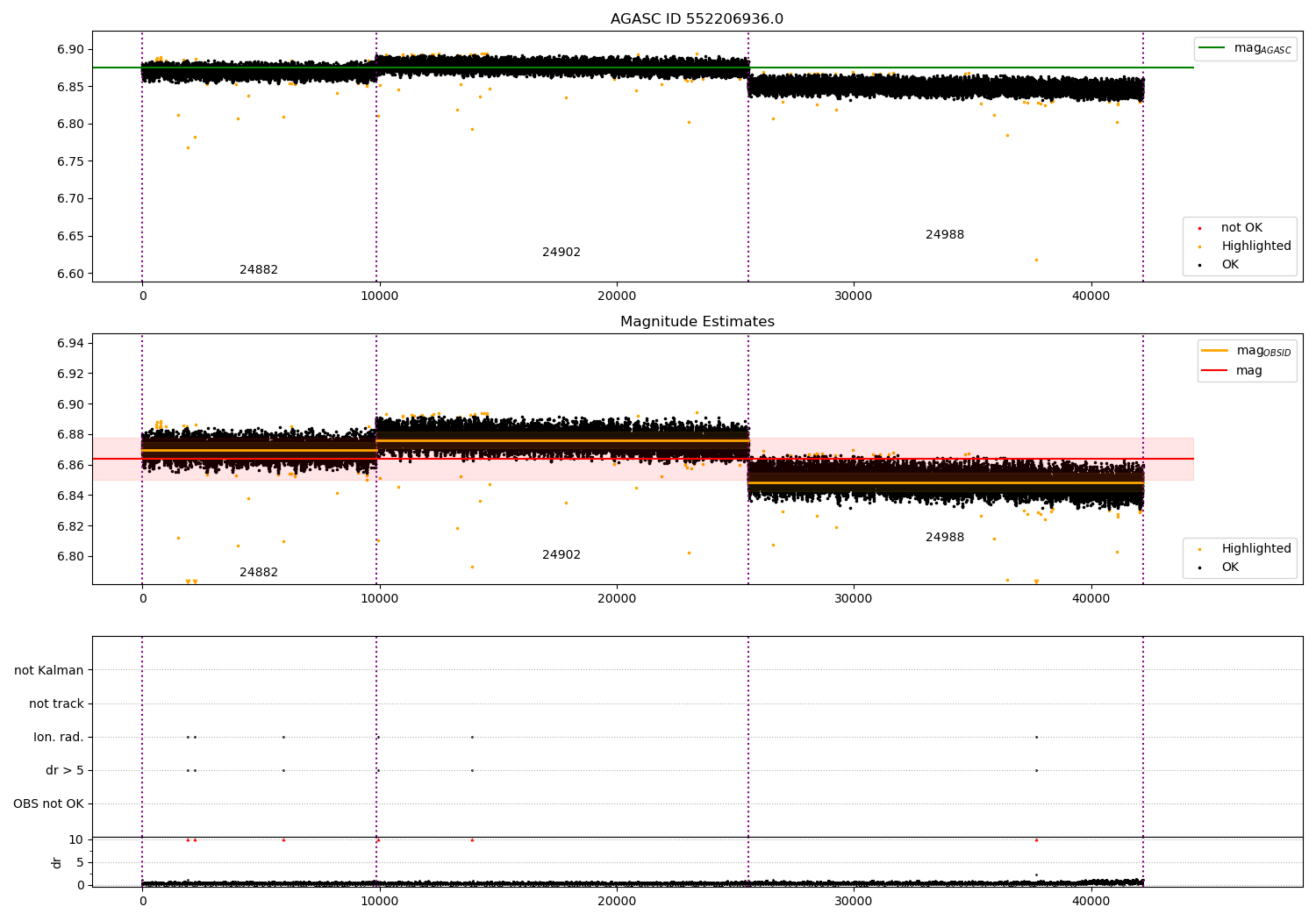Click obsid label '24882' in middle plot
This screenshot has width=1316, height=921.
coord(259,573)
